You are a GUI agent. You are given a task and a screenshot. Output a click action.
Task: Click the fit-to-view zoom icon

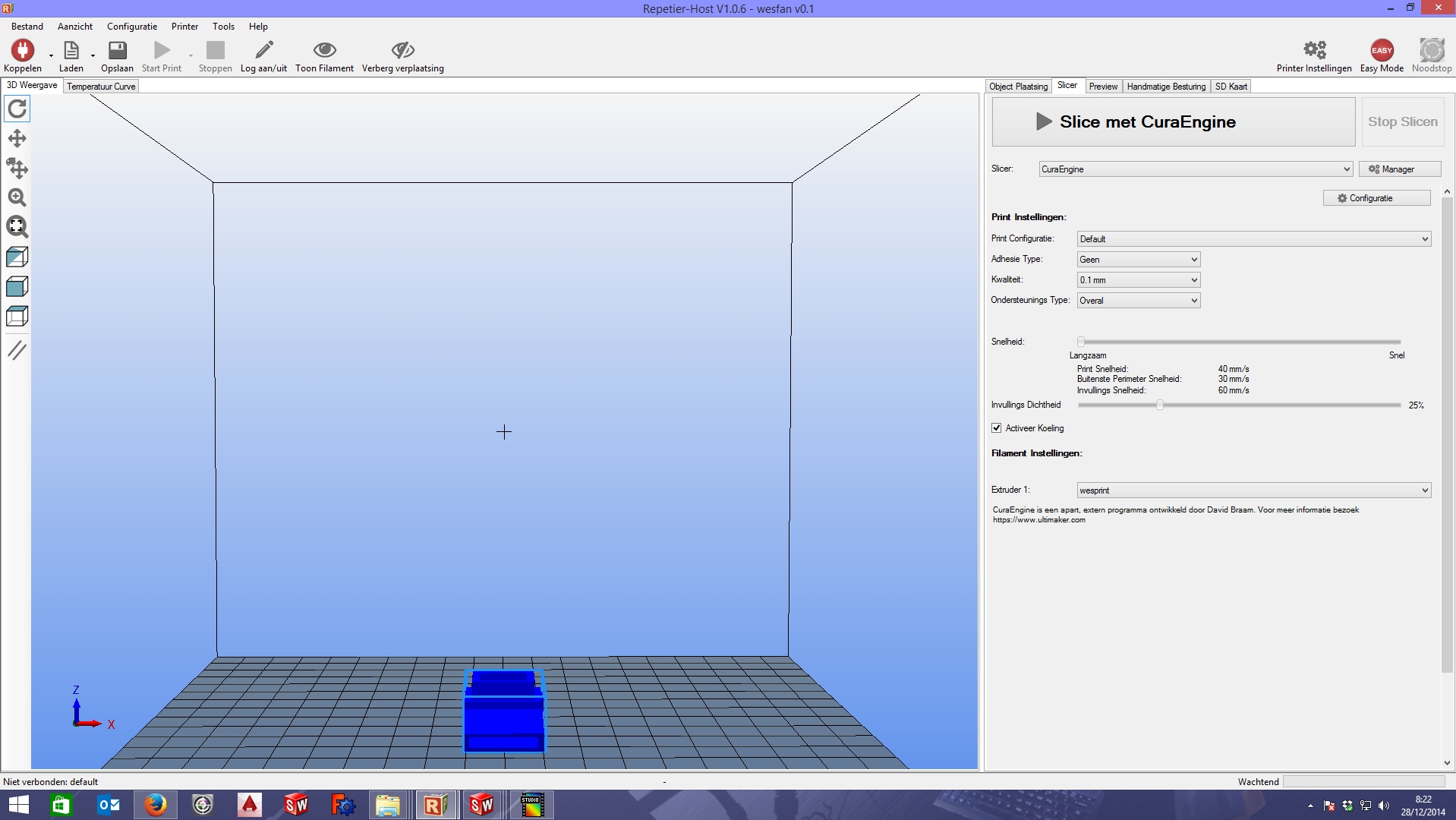coord(17,227)
